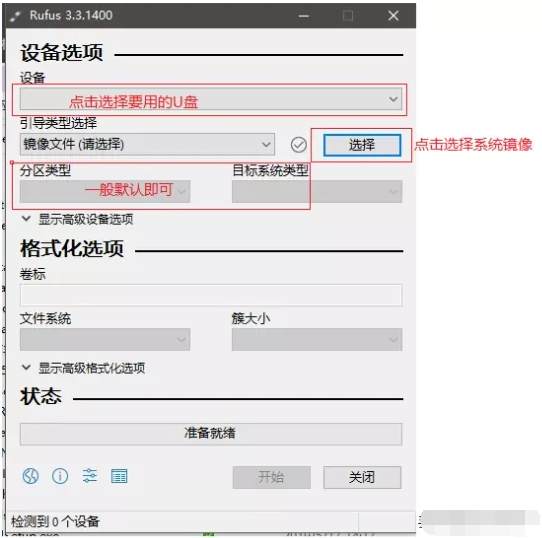Click the About info icon
Viewport: 542px width, 538px height.
pos(60,476)
